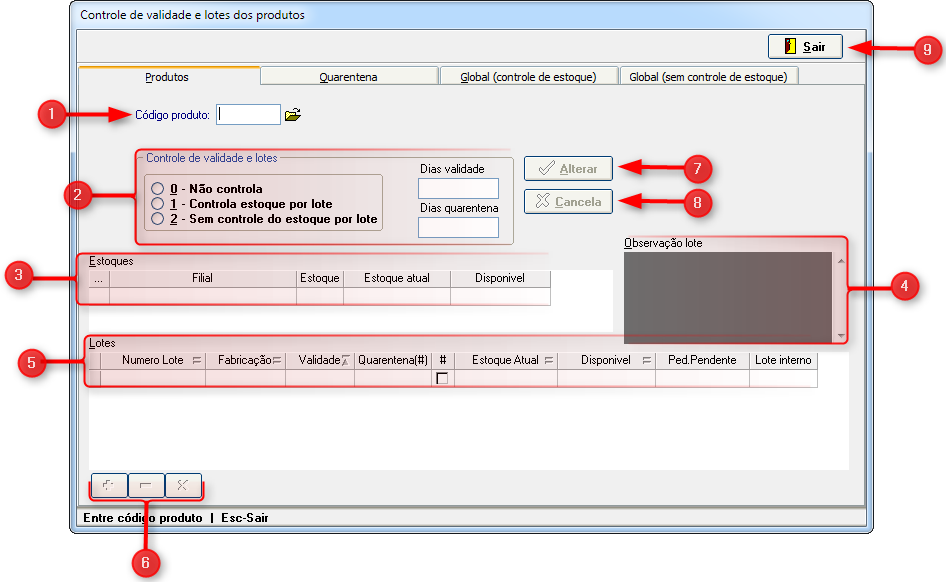946x582 pixels.
Task: Click the Fabricação column filter icon
Action: coord(276,361)
